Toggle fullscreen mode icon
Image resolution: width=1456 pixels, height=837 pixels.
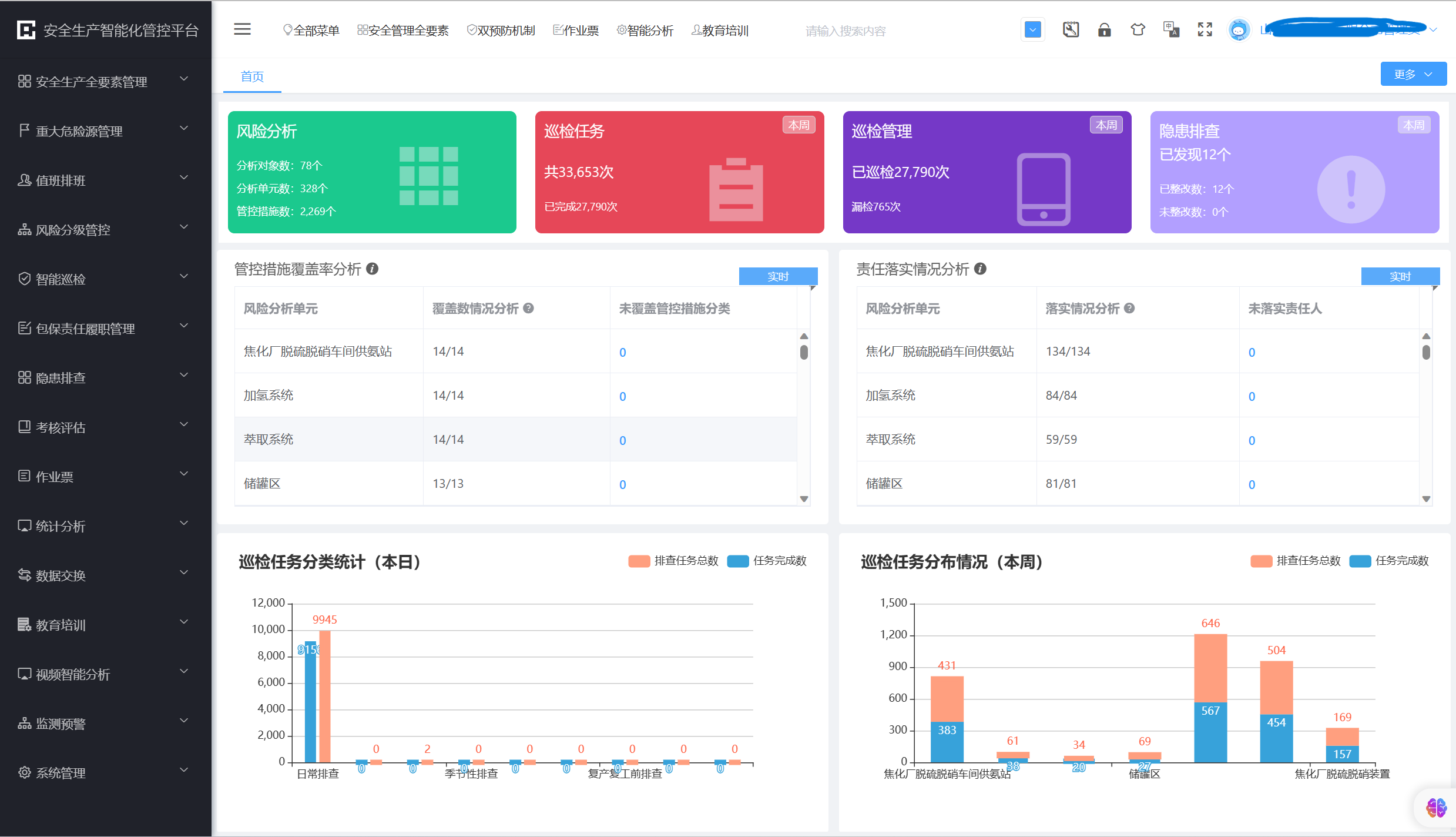click(x=1205, y=29)
